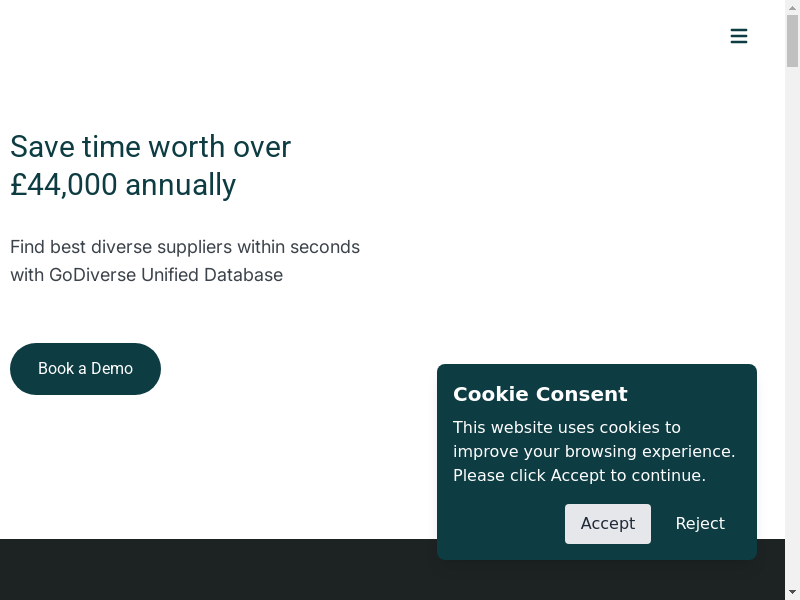This screenshot has height=600, width=800.
Task: Click "Find best diverse suppliers within seconds" text
Action: click(185, 247)
